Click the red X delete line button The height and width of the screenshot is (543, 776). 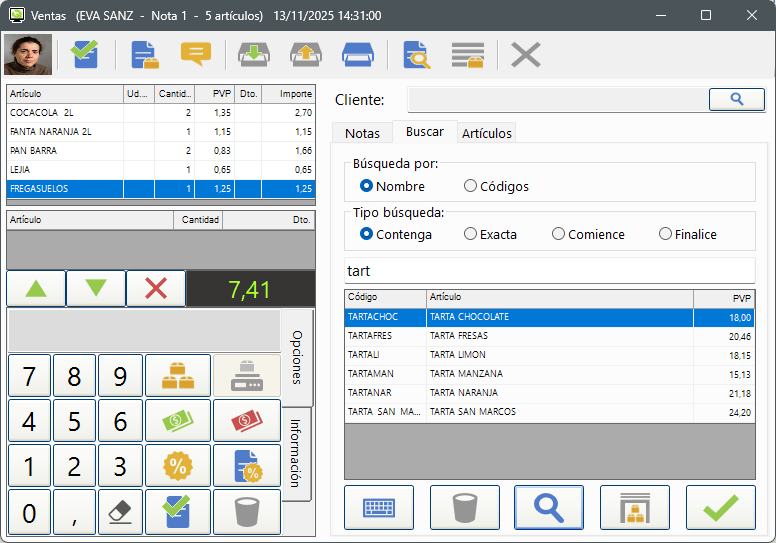click(156, 289)
